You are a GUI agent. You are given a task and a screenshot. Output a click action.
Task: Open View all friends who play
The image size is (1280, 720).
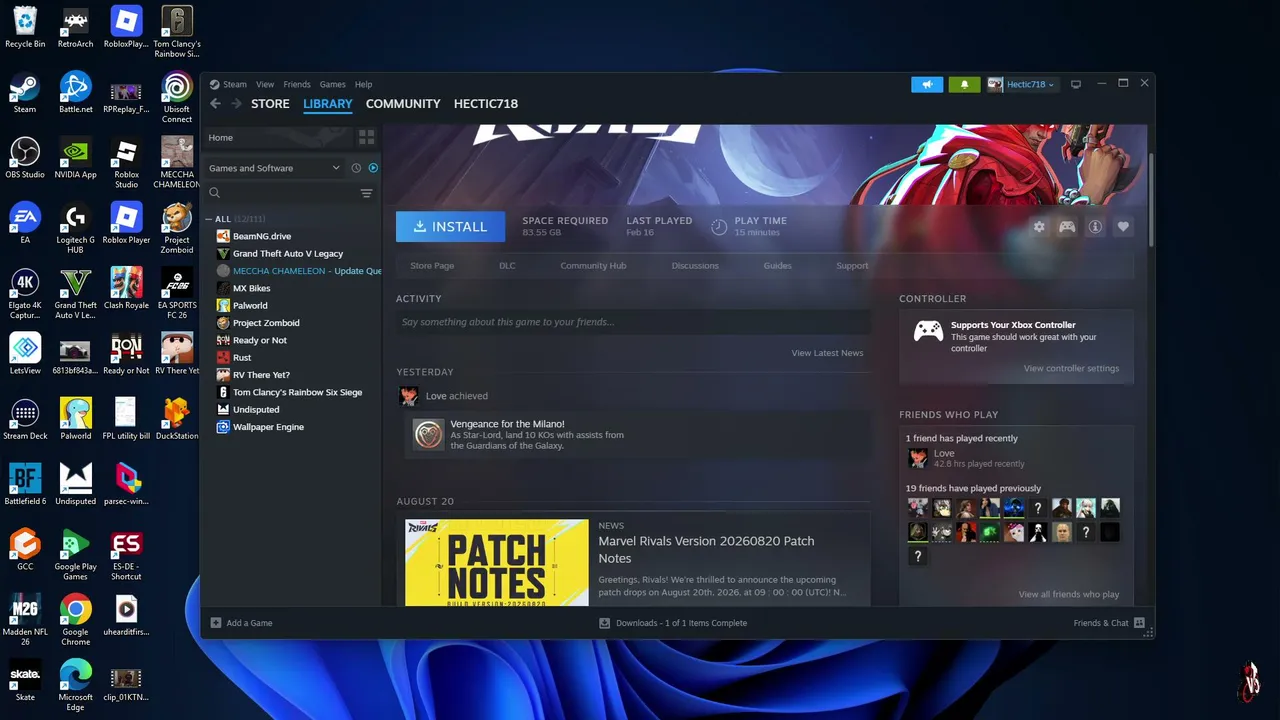click(1069, 595)
